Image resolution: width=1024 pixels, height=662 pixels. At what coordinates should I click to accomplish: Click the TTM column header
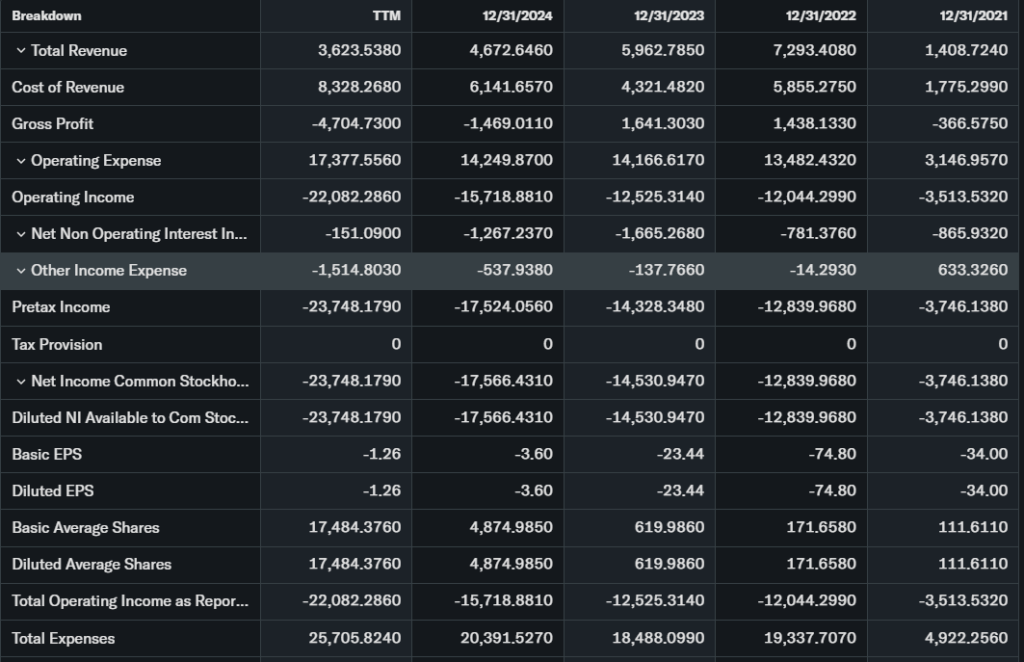pos(386,16)
